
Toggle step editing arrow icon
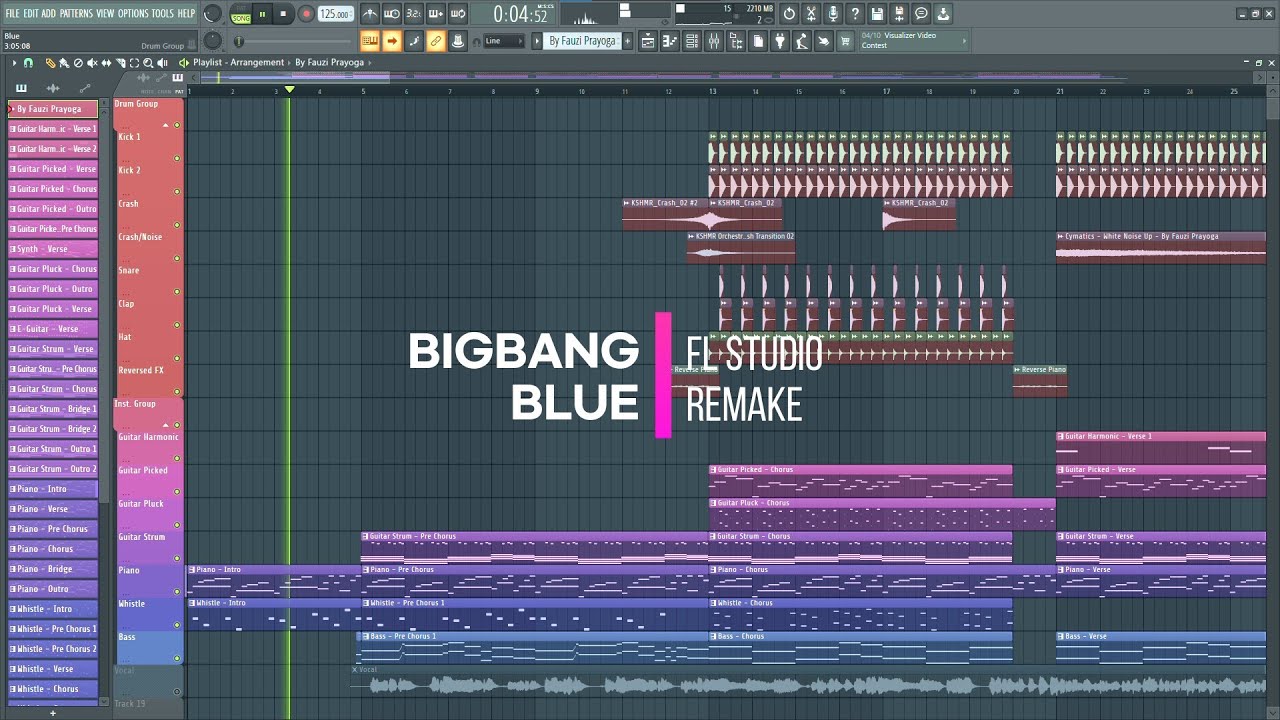(x=391, y=41)
